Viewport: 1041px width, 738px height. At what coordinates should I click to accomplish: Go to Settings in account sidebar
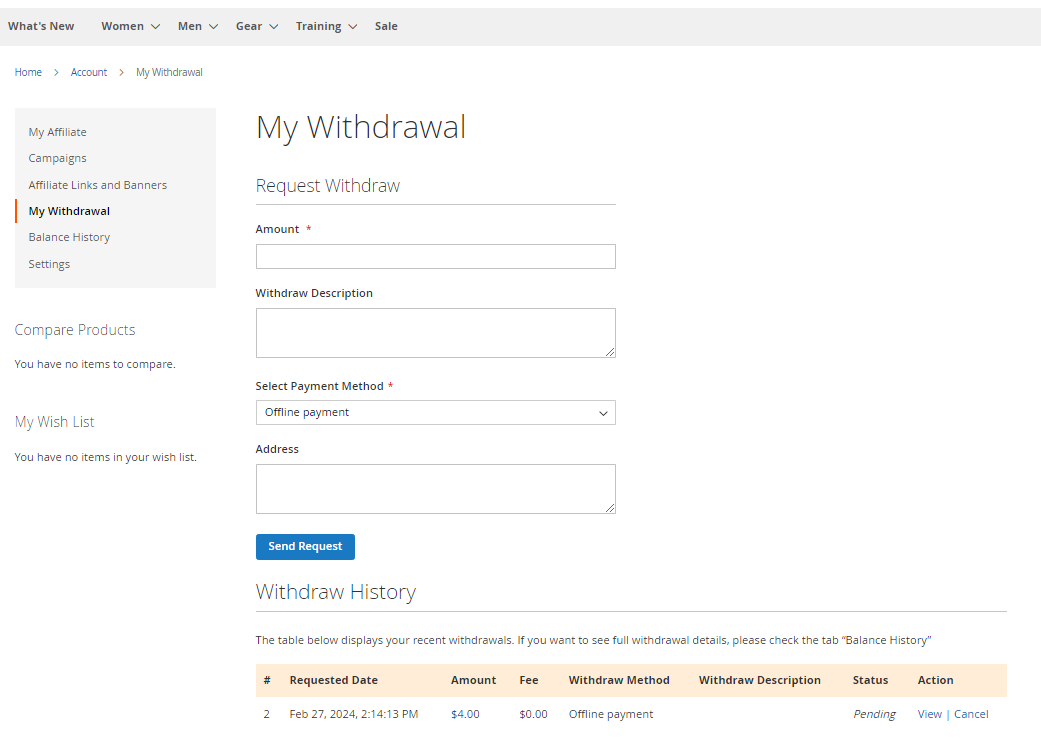tap(49, 265)
